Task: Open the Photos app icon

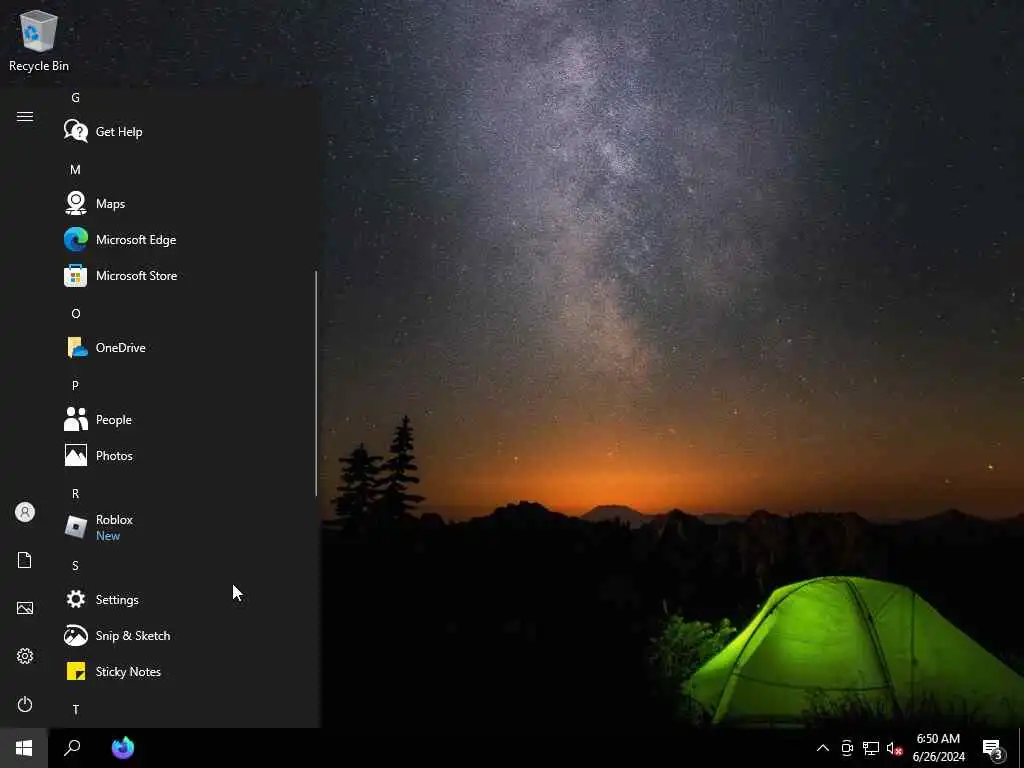Action: click(76, 455)
